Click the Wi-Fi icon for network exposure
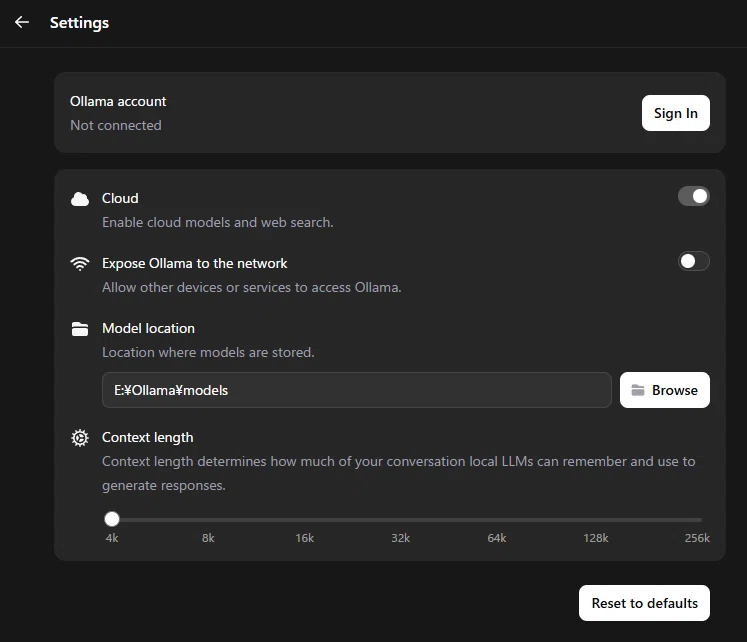Viewport: 747px width, 642px height. (x=80, y=264)
